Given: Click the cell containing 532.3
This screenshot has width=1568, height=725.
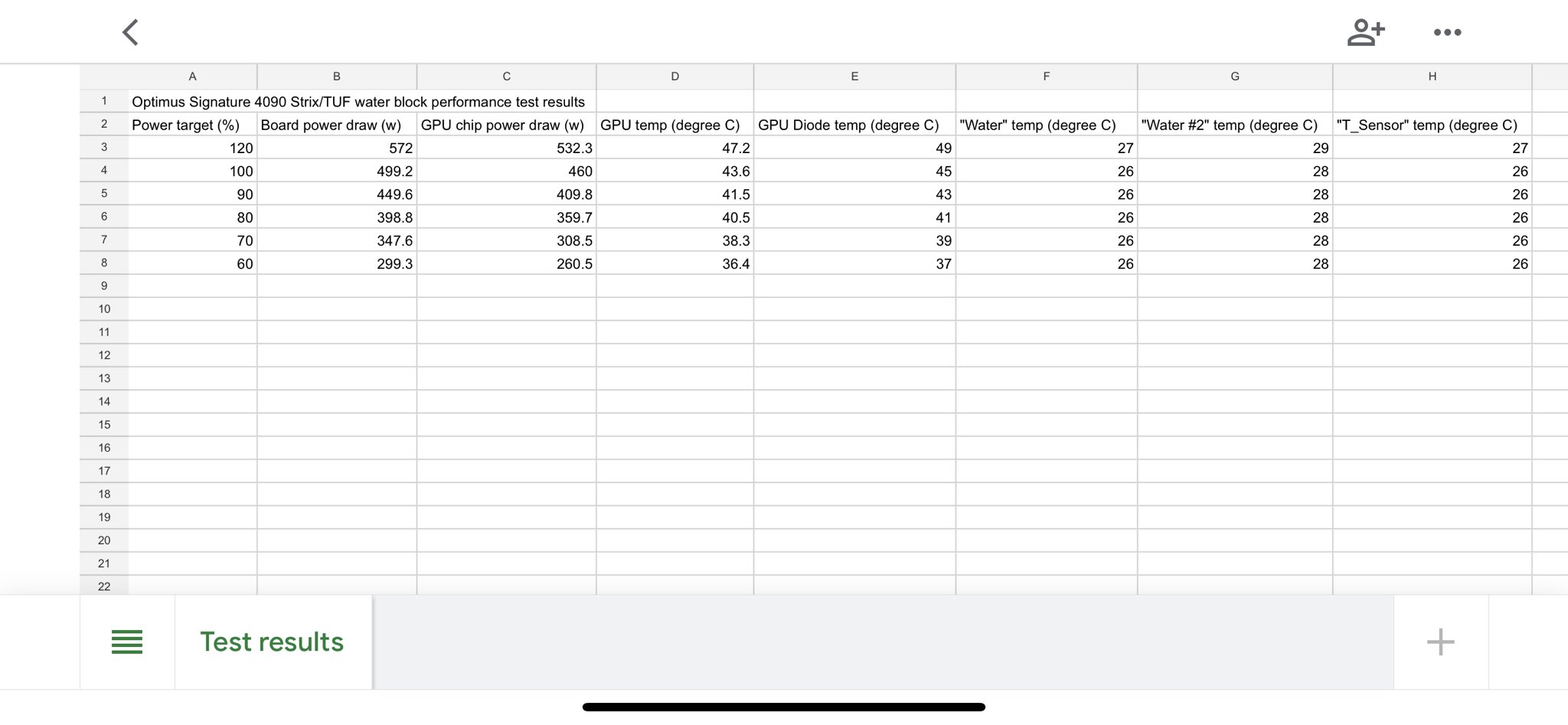Looking at the screenshot, I should coord(507,148).
